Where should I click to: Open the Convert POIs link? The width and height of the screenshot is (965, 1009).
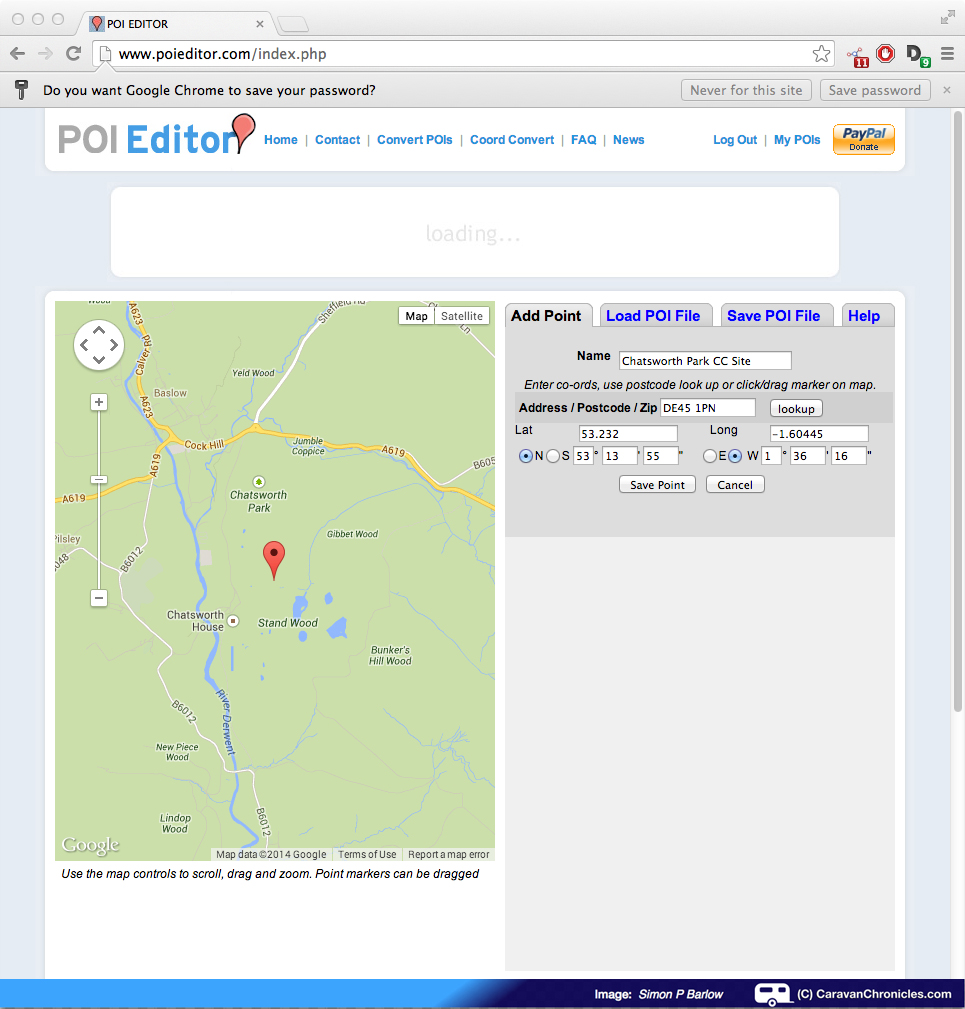(x=414, y=140)
